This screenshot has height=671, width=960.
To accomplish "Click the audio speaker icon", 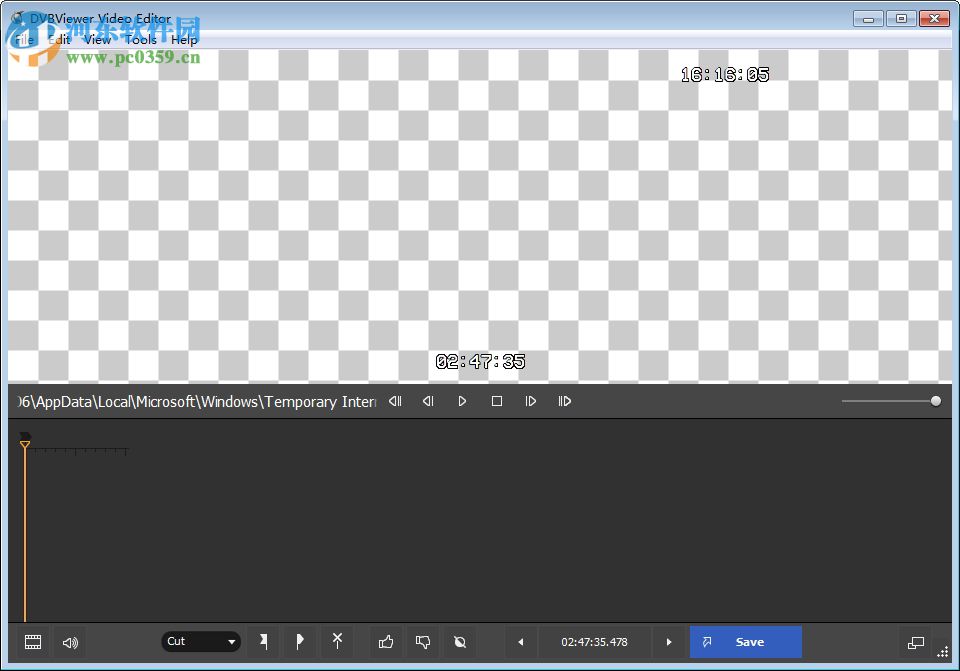I will (69, 642).
